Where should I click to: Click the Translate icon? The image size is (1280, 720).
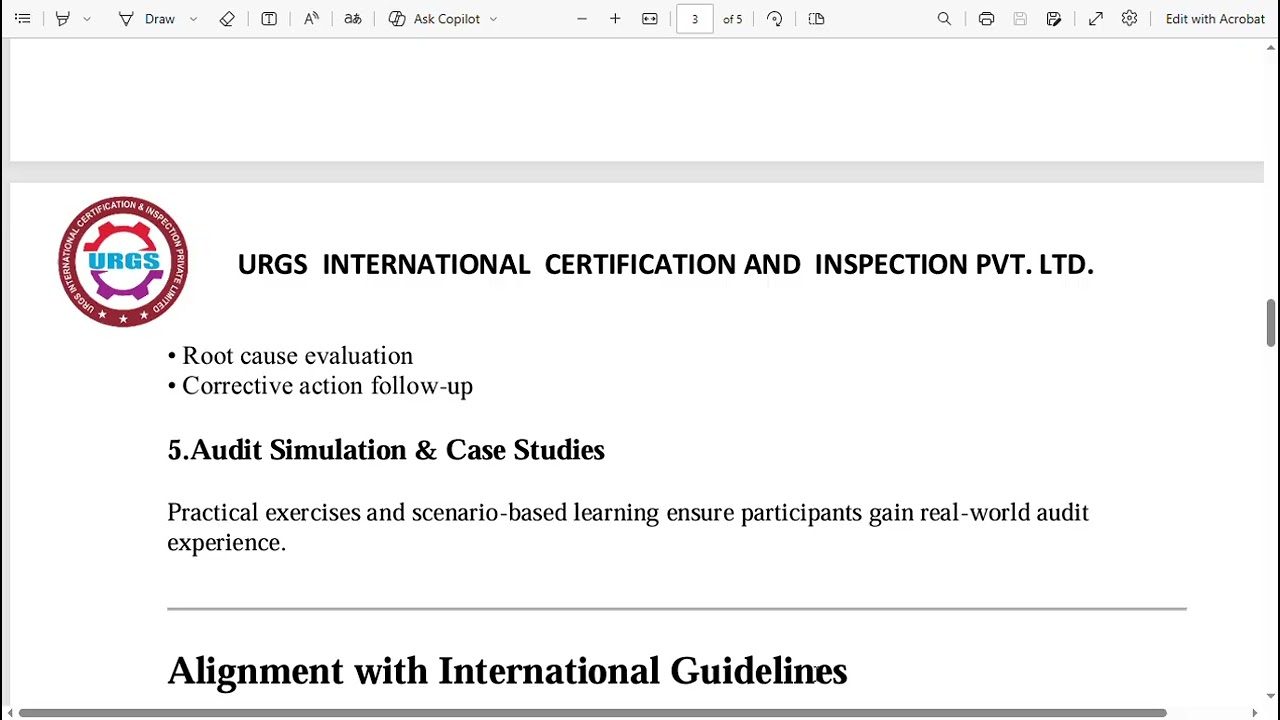(353, 19)
